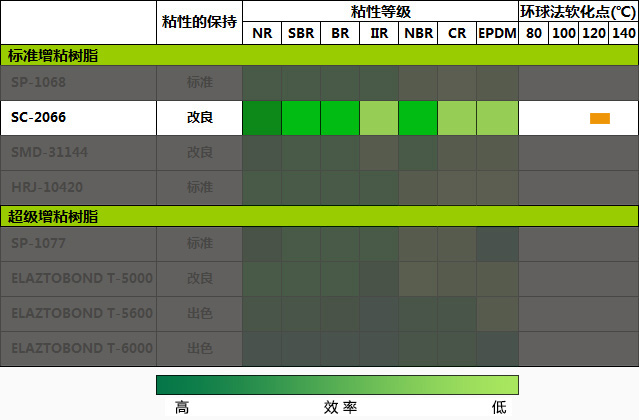Click the orange softening point marker
Screen dimensions: 639x420
coord(600,119)
